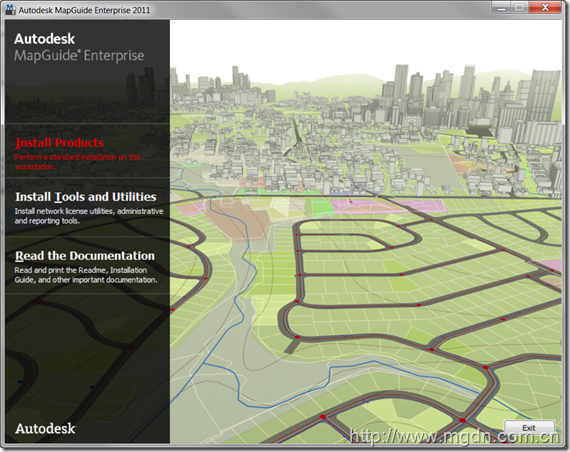570x452 pixels.
Task: Click the window title text
Action: tap(84, 10)
